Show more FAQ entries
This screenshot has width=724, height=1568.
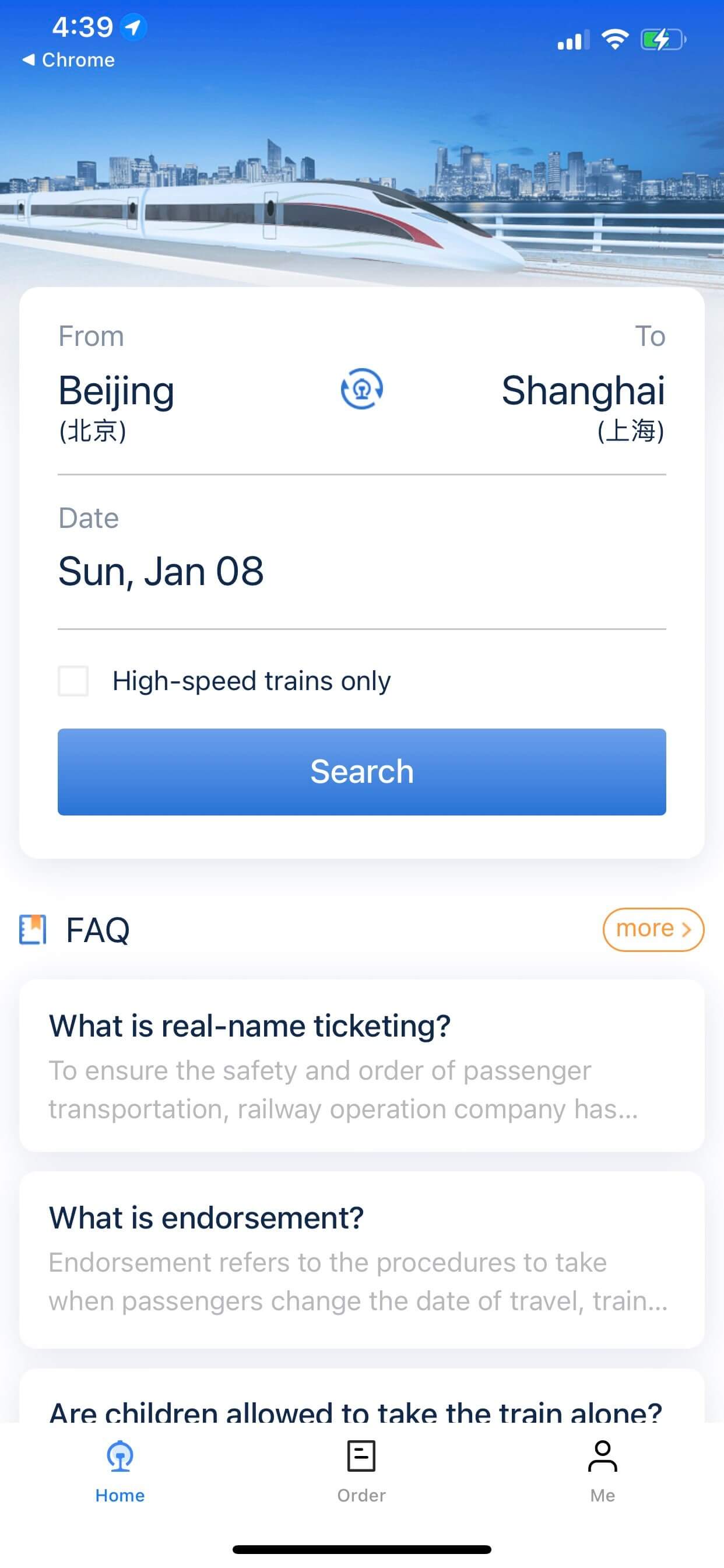[x=653, y=929]
